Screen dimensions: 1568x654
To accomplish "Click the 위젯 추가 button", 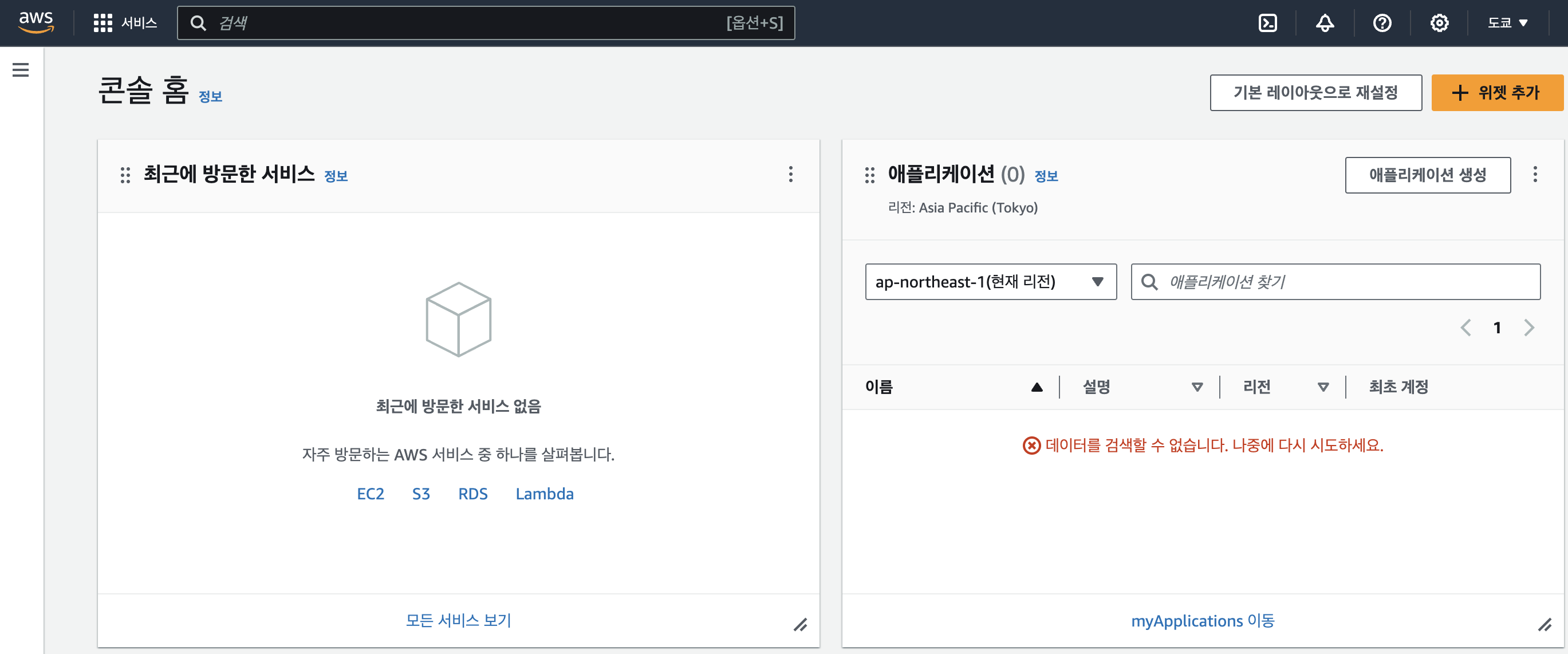I will click(x=1496, y=93).
